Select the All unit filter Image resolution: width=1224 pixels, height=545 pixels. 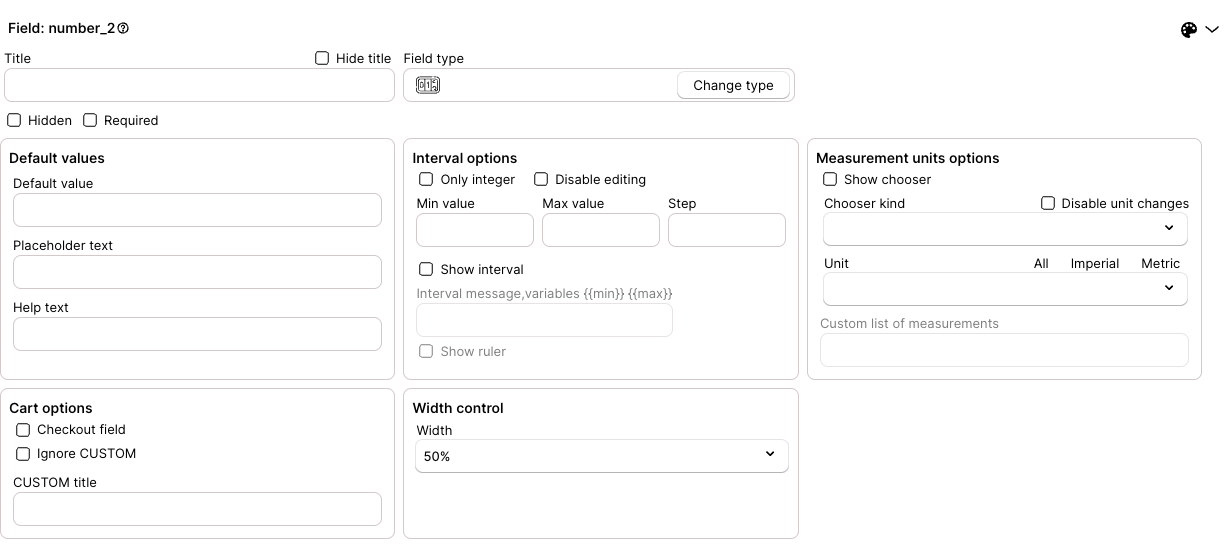(x=1041, y=264)
